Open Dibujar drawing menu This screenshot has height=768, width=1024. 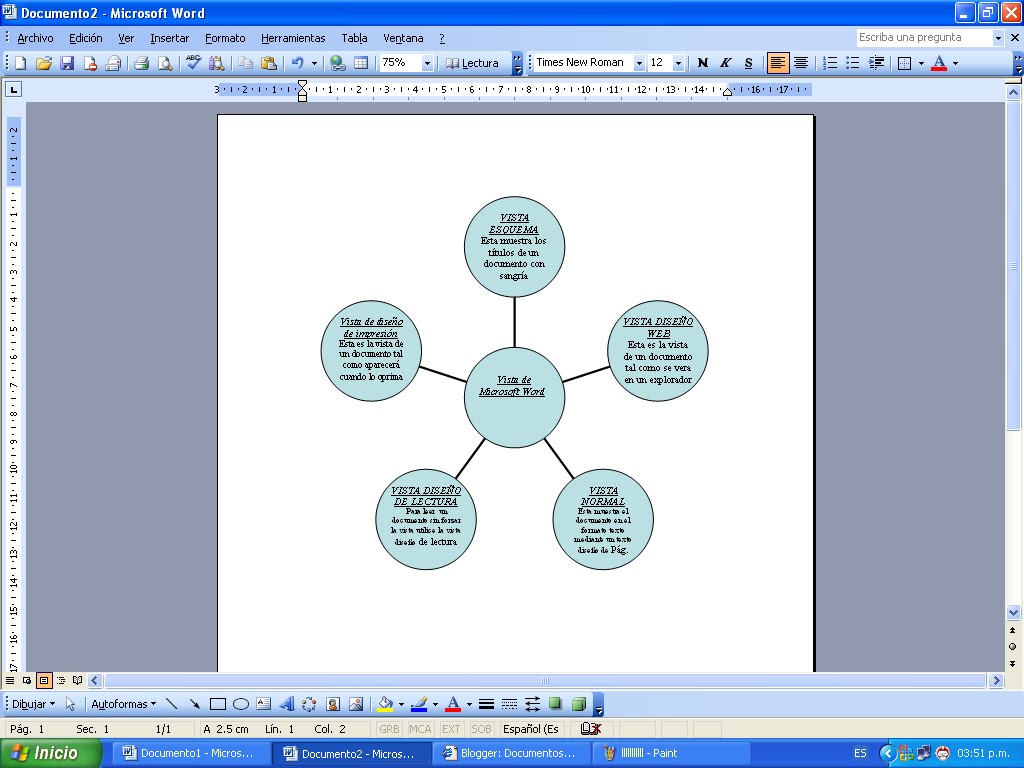click(x=33, y=704)
